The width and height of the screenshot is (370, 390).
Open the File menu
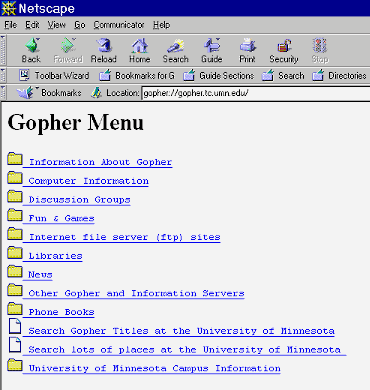pos(11,25)
